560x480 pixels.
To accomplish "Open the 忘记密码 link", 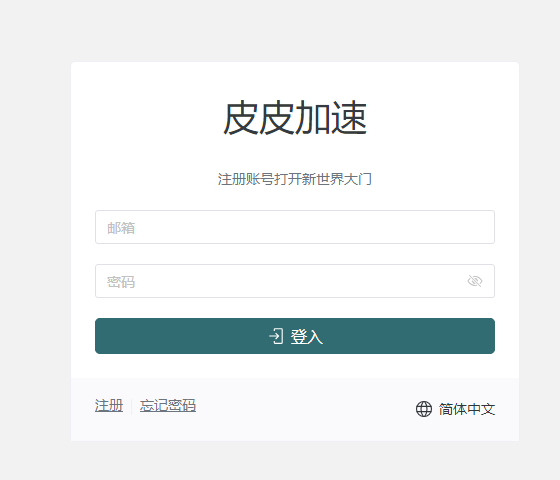I will coord(168,406).
